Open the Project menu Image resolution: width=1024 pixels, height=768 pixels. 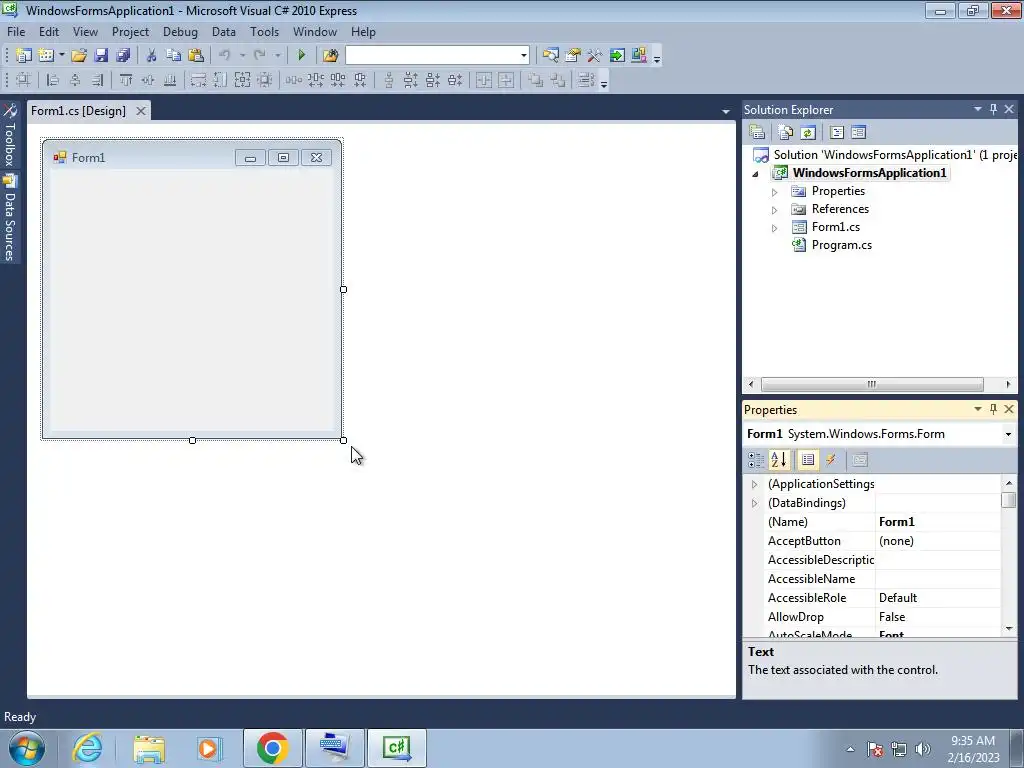tap(130, 31)
